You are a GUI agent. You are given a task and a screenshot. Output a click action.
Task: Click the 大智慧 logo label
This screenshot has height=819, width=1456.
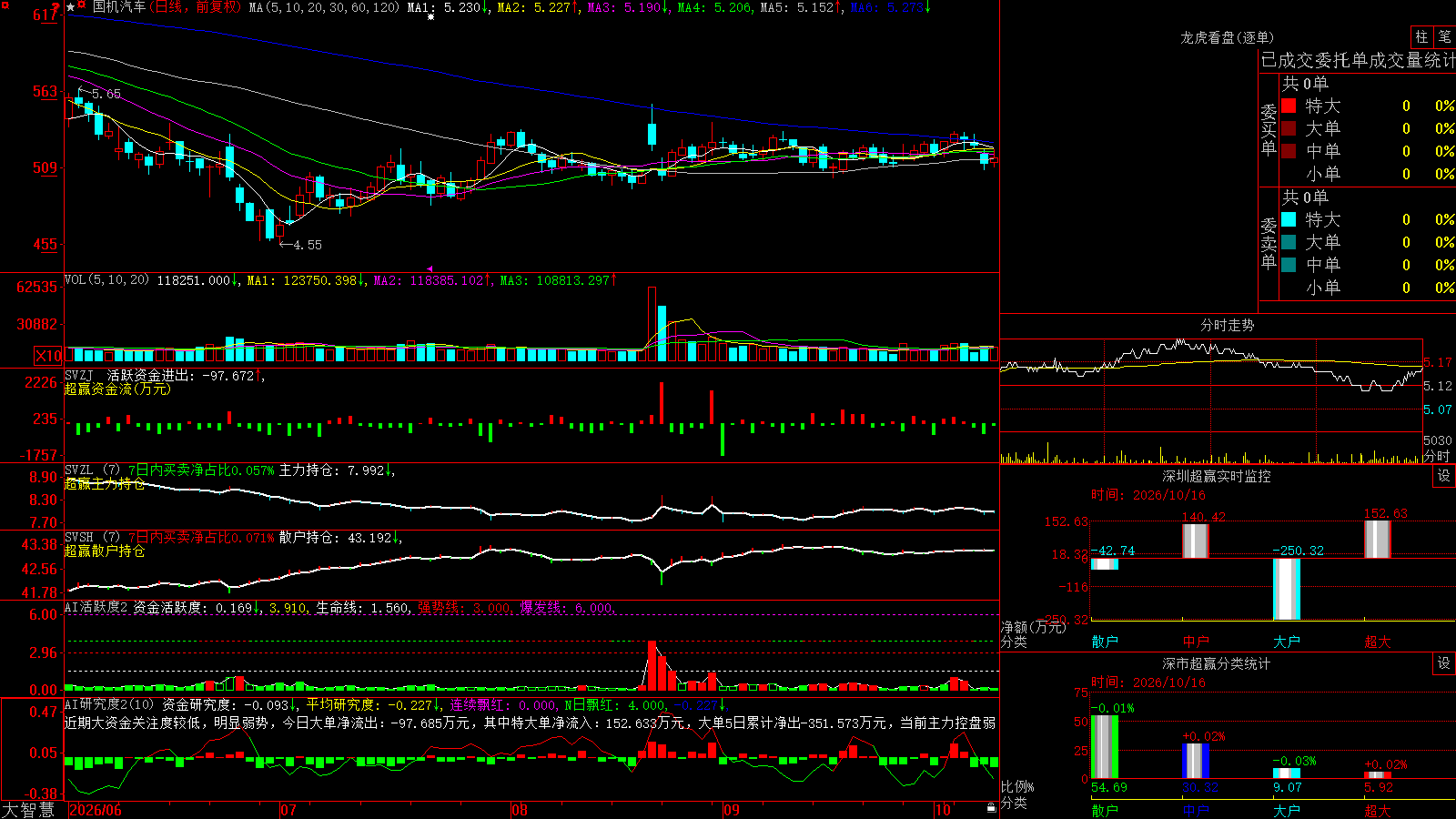(x=28, y=810)
